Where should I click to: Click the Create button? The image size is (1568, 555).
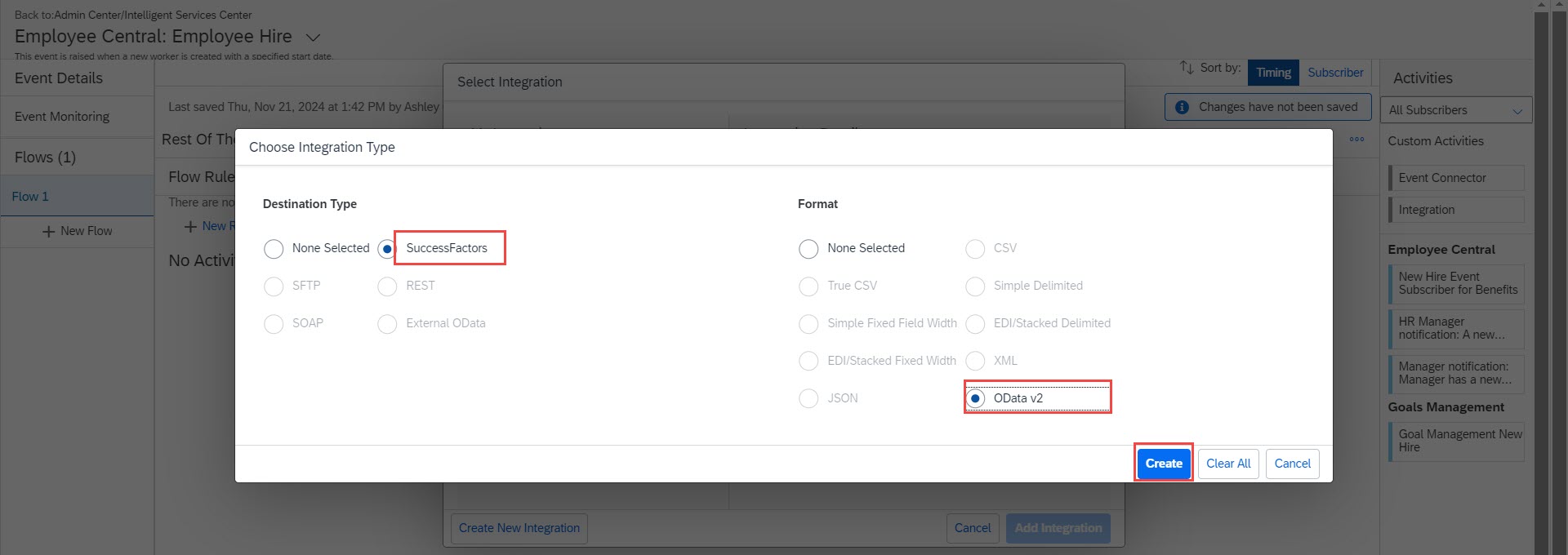(x=1164, y=464)
